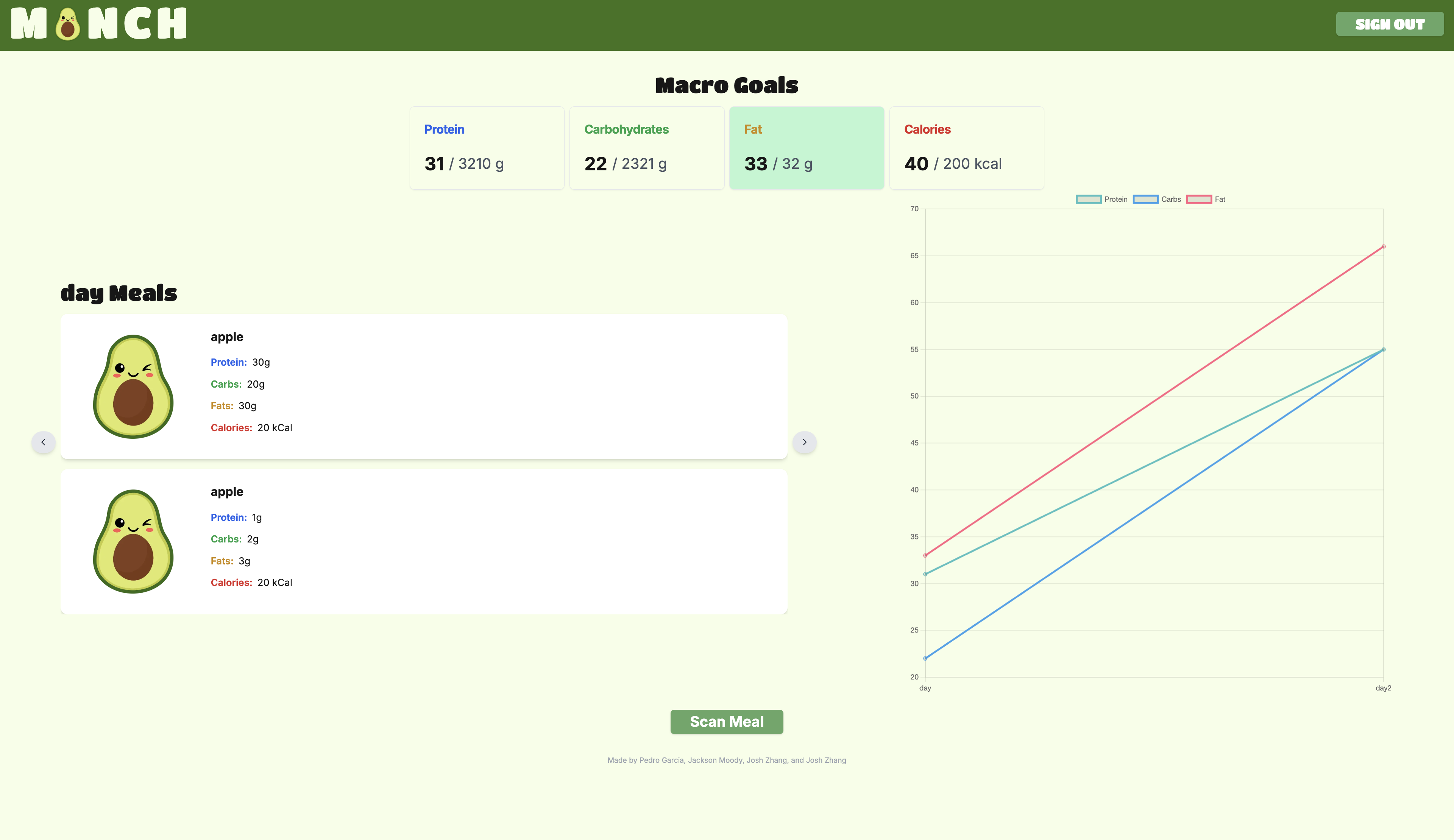
Task: Click the first apple meal title
Action: tap(227, 337)
